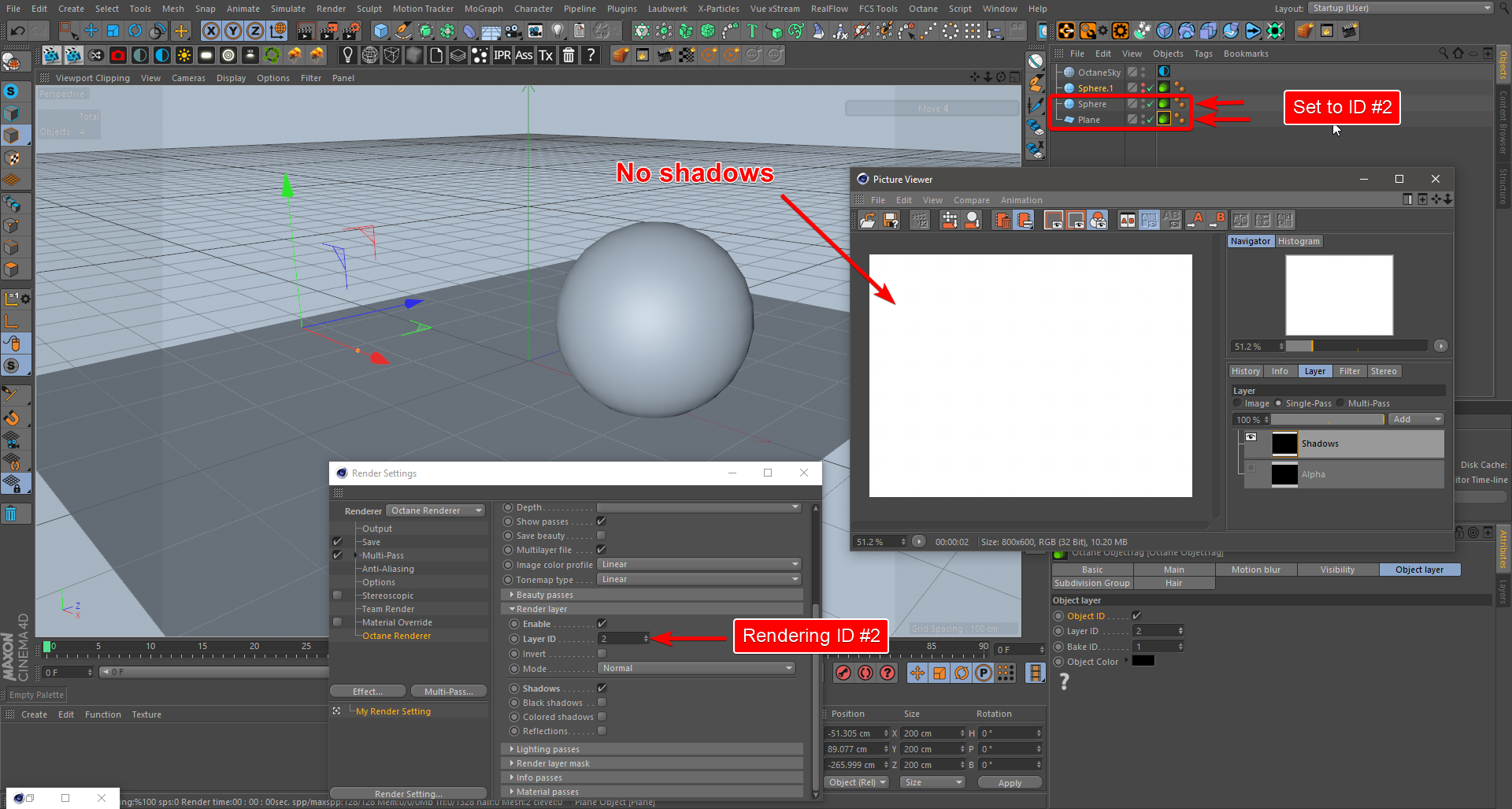Click the Render Setting... button
Screen dimensions: 1512x809
tap(409, 793)
